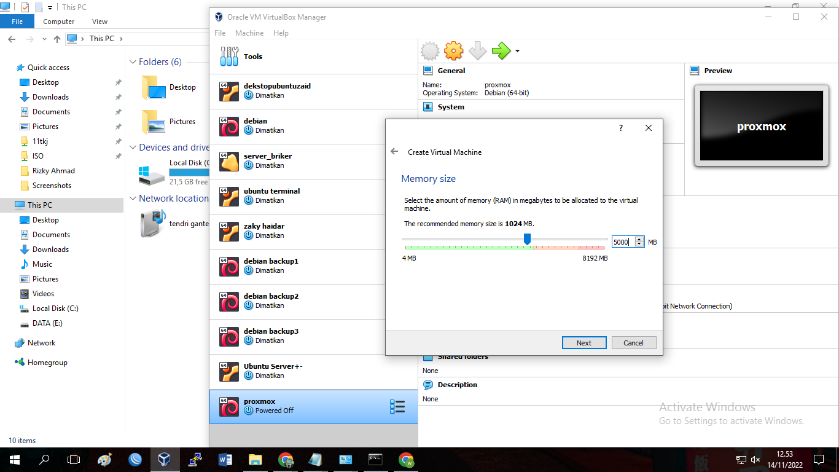Start VM with green arrow icon
The width and height of the screenshot is (839, 472).
[x=501, y=51]
